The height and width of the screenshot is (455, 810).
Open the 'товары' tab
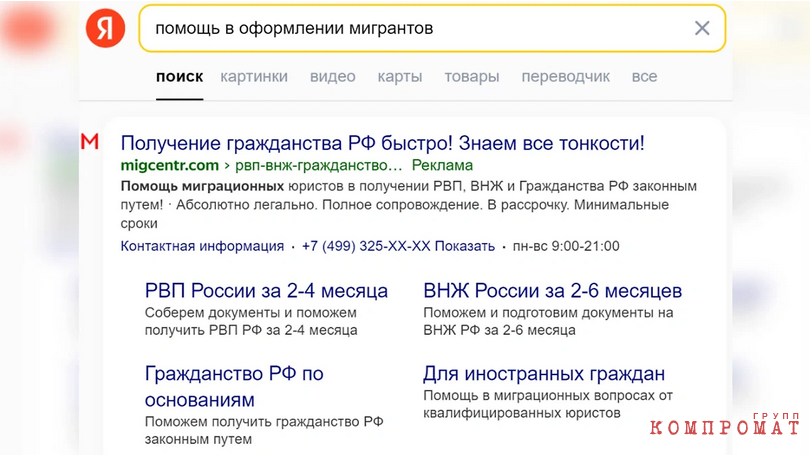pos(472,77)
